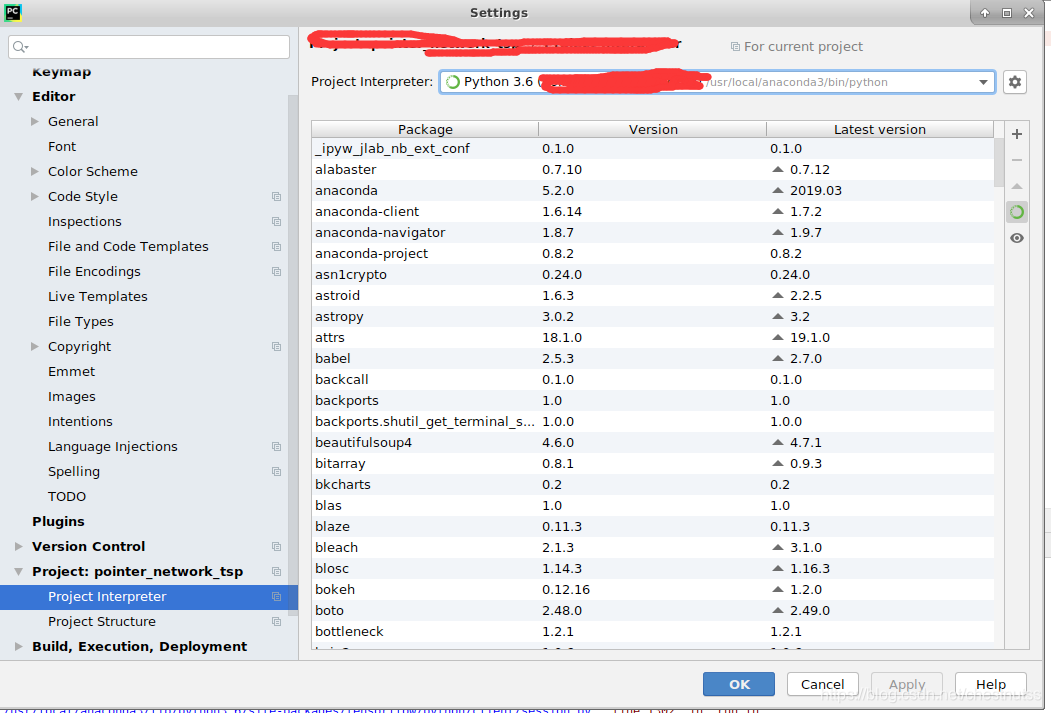Expand the Code Style node arrow
Image resolution: width=1051 pixels, height=713 pixels.
point(35,196)
